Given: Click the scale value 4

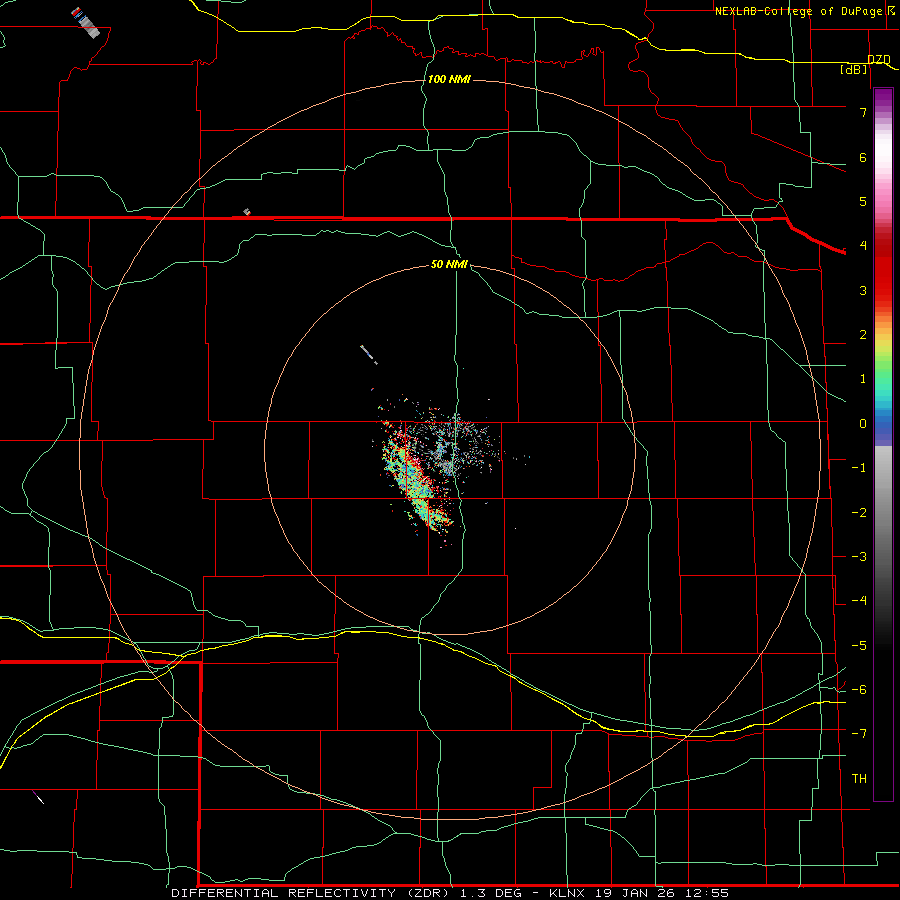Looking at the screenshot, I should pyautogui.click(x=863, y=246).
